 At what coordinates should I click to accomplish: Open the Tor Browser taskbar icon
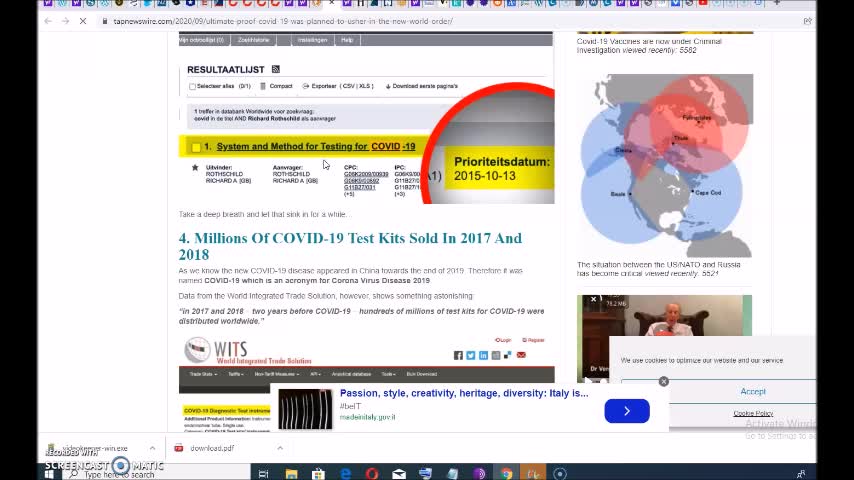pyautogui.click(x=479, y=473)
